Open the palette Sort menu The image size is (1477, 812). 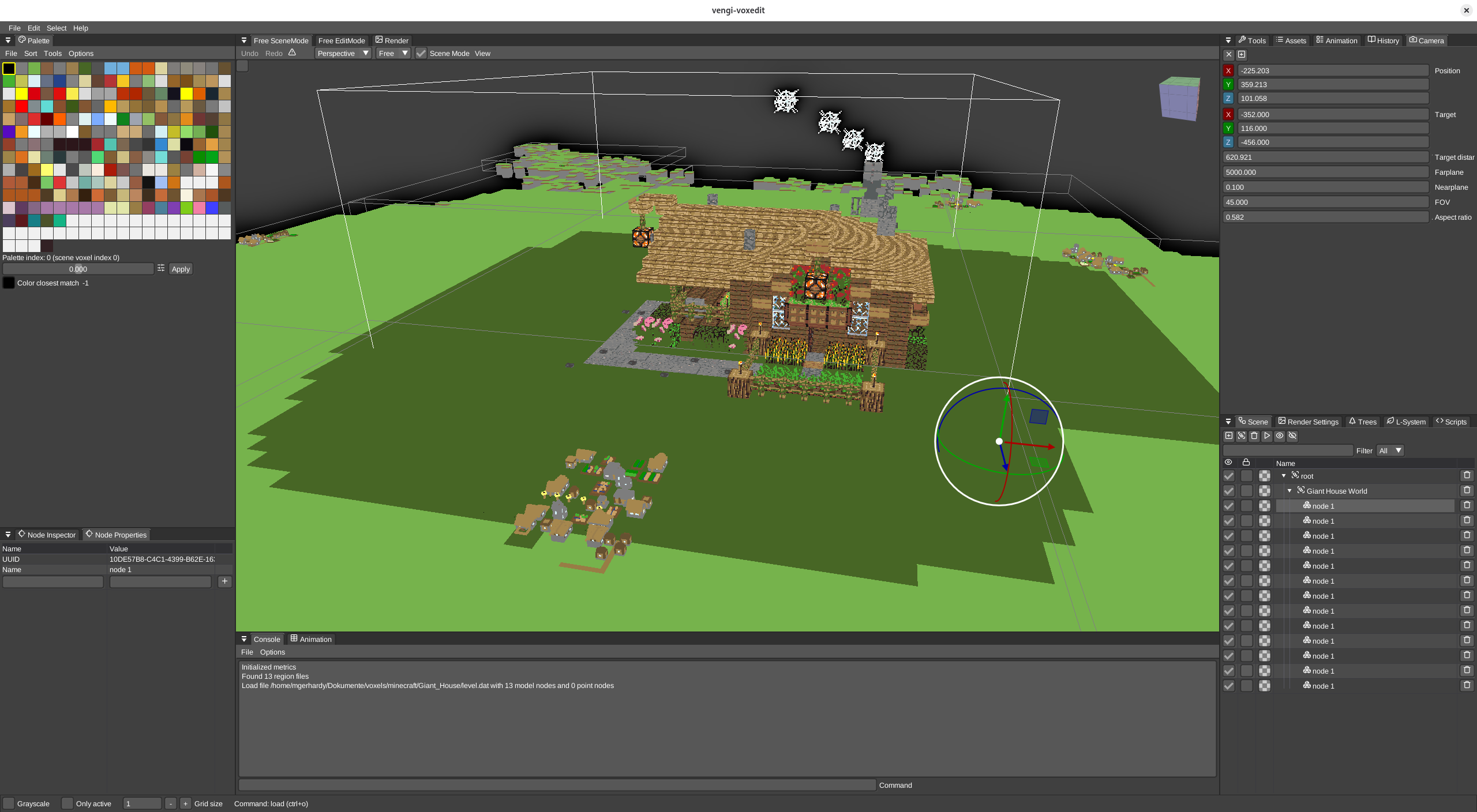[31, 53]
